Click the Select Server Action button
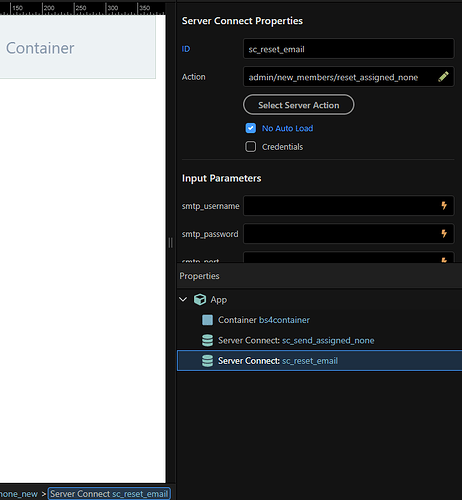The image size is (462, 500). tap(298, 105)
